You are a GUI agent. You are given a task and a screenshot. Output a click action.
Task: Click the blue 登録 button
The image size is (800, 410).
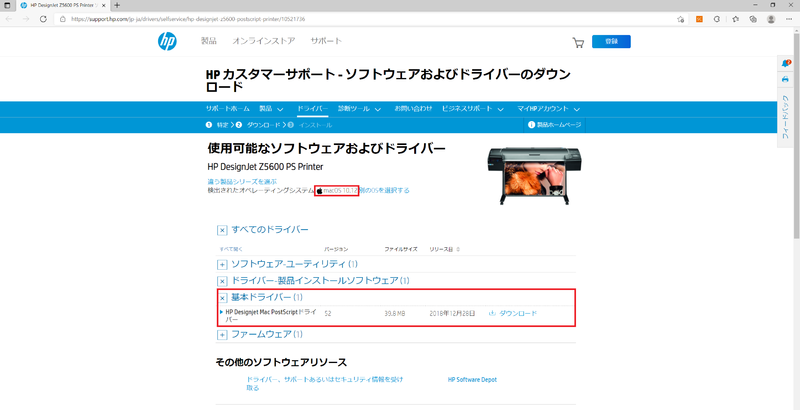tap(611, 42)
